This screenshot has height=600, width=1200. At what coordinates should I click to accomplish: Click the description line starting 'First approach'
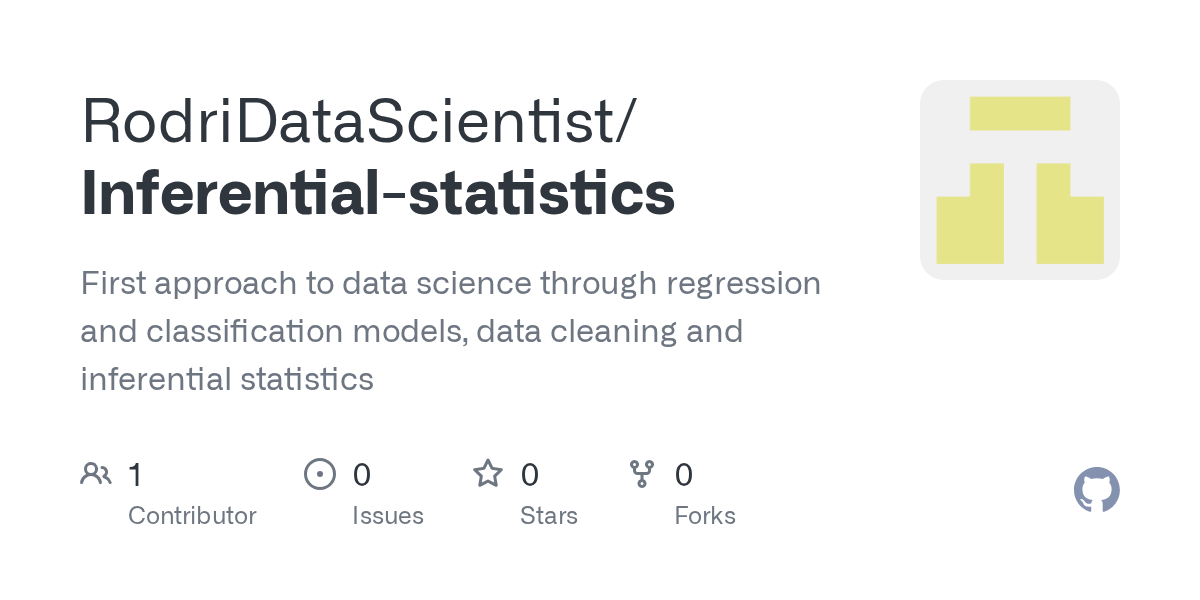click(451, 284)
